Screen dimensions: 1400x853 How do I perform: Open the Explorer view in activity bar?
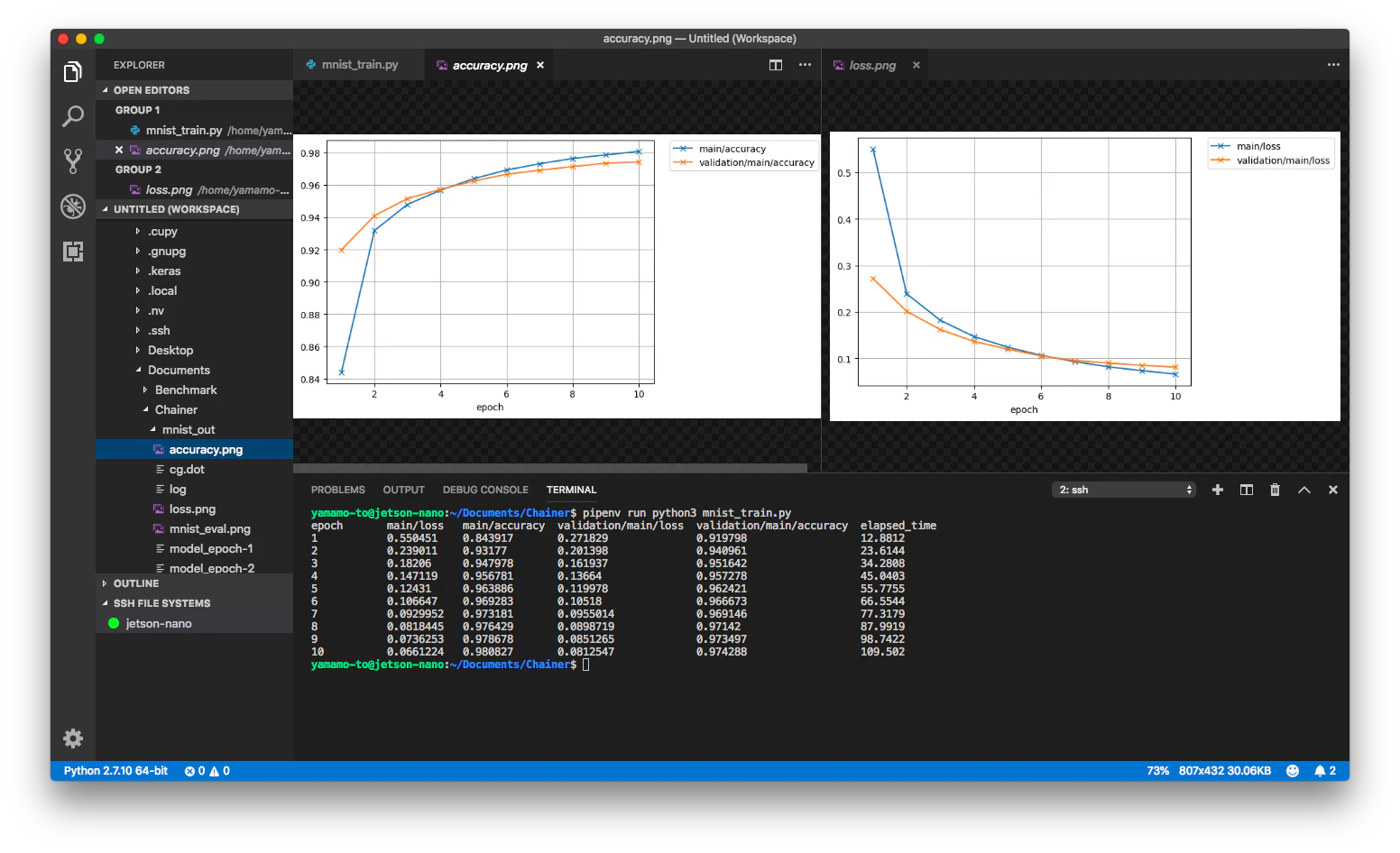[73, 72]
